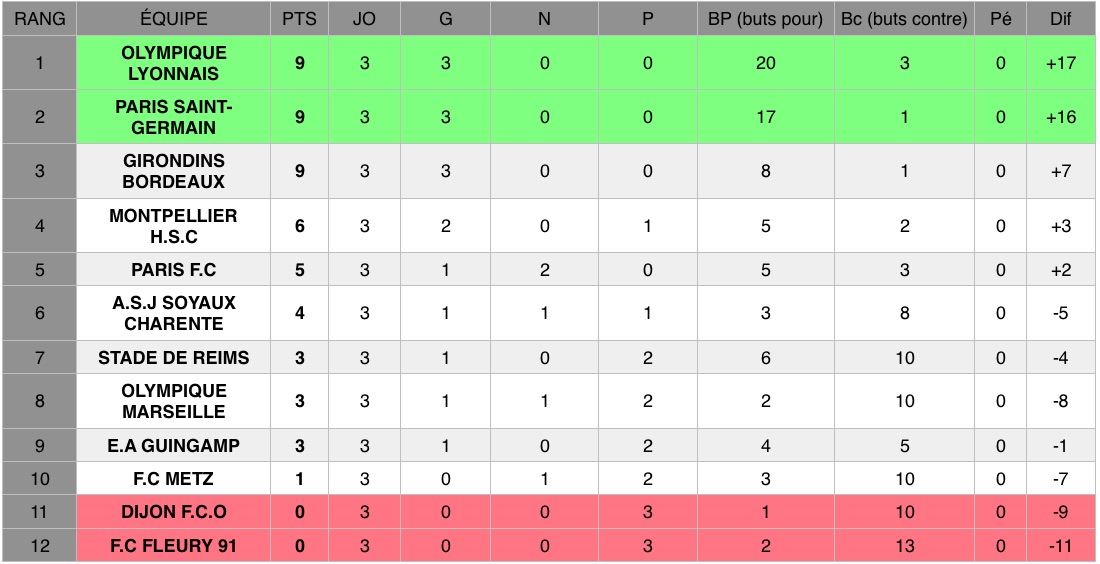This screenshot has width=1100, height=564.
Task: Click the RANG column header
Action: tap(39, 19)
